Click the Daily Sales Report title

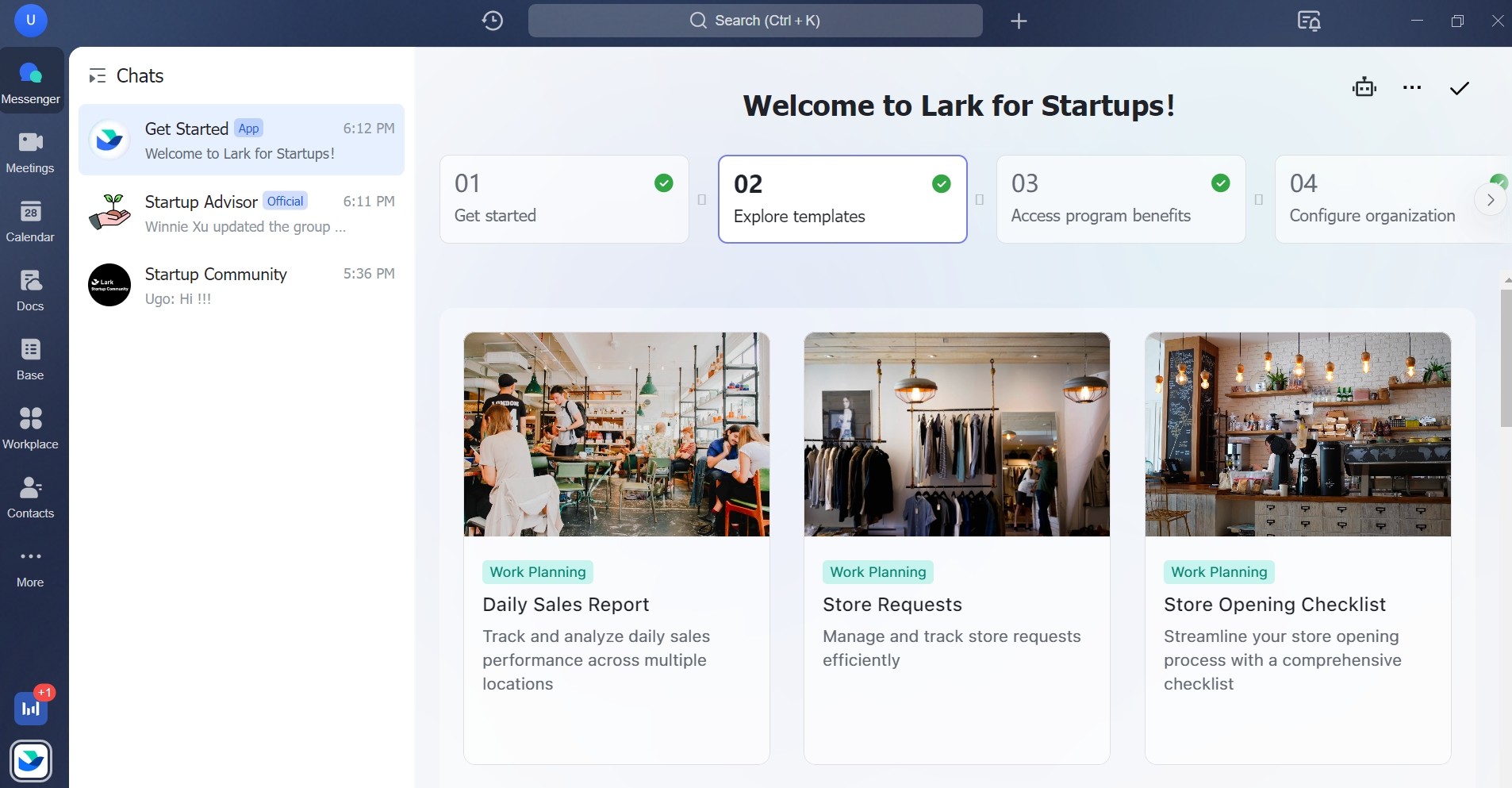coord(566,605)
